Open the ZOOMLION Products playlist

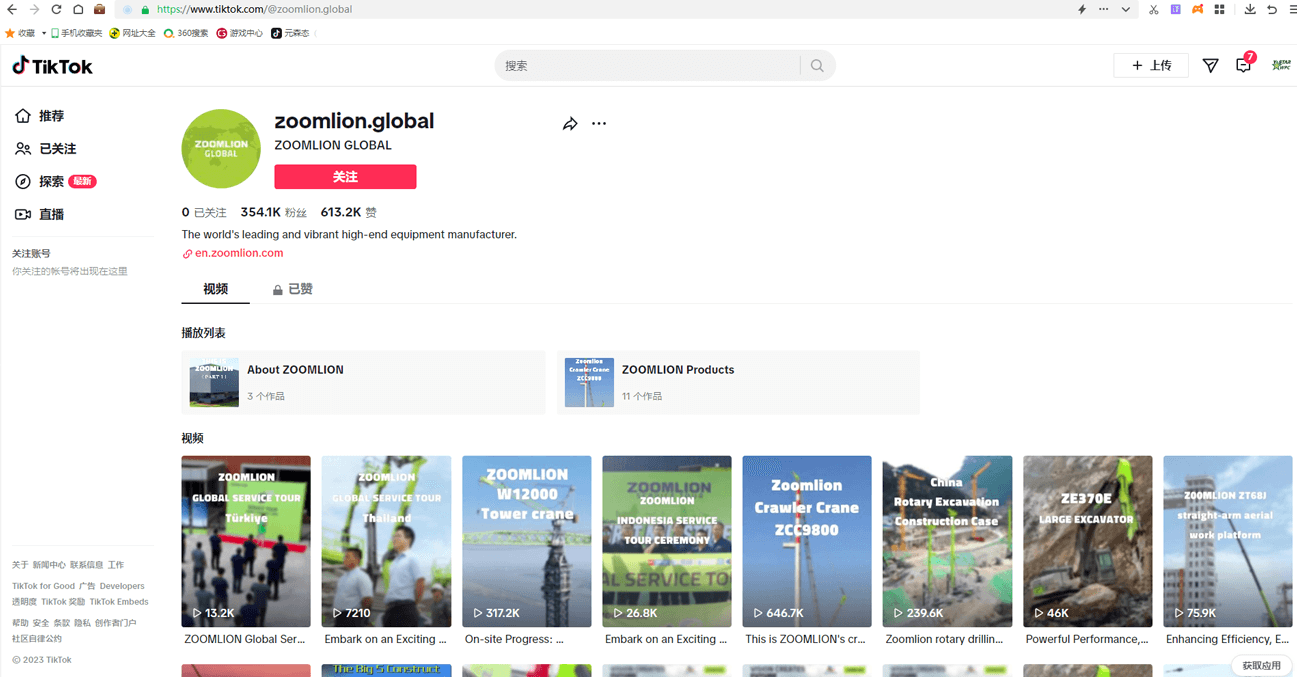[x=738, y=382]
